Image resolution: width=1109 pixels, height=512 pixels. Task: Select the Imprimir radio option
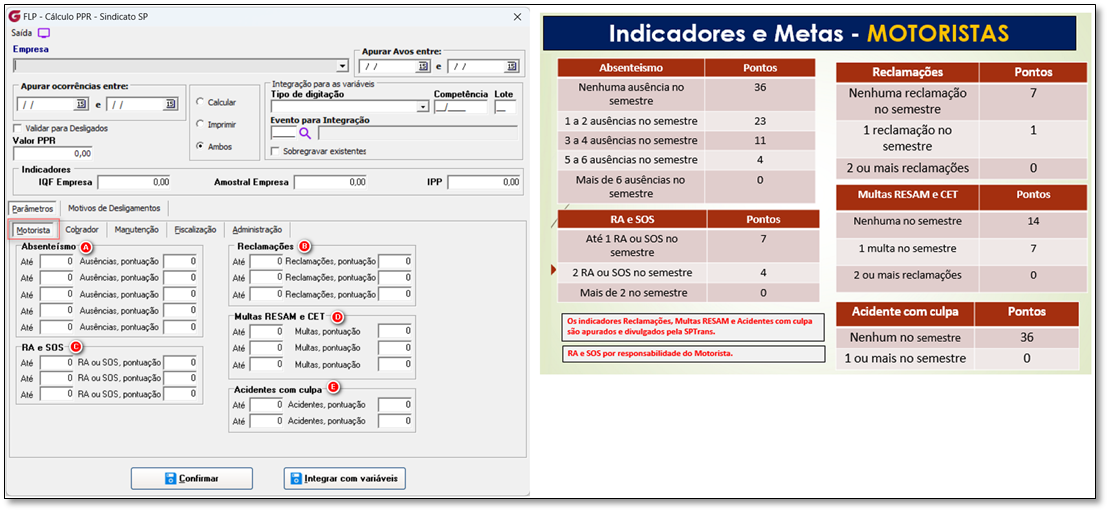pos(200,124)
